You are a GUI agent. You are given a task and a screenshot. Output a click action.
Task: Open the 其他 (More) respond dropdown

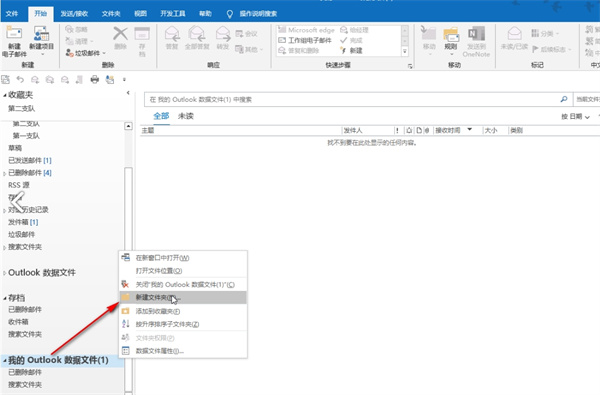pyautogui.click(x=249, y=49)
